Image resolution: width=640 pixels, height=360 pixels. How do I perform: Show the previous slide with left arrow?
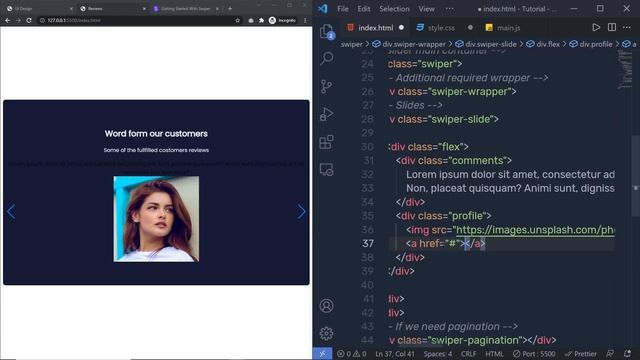tap(11, 211)
